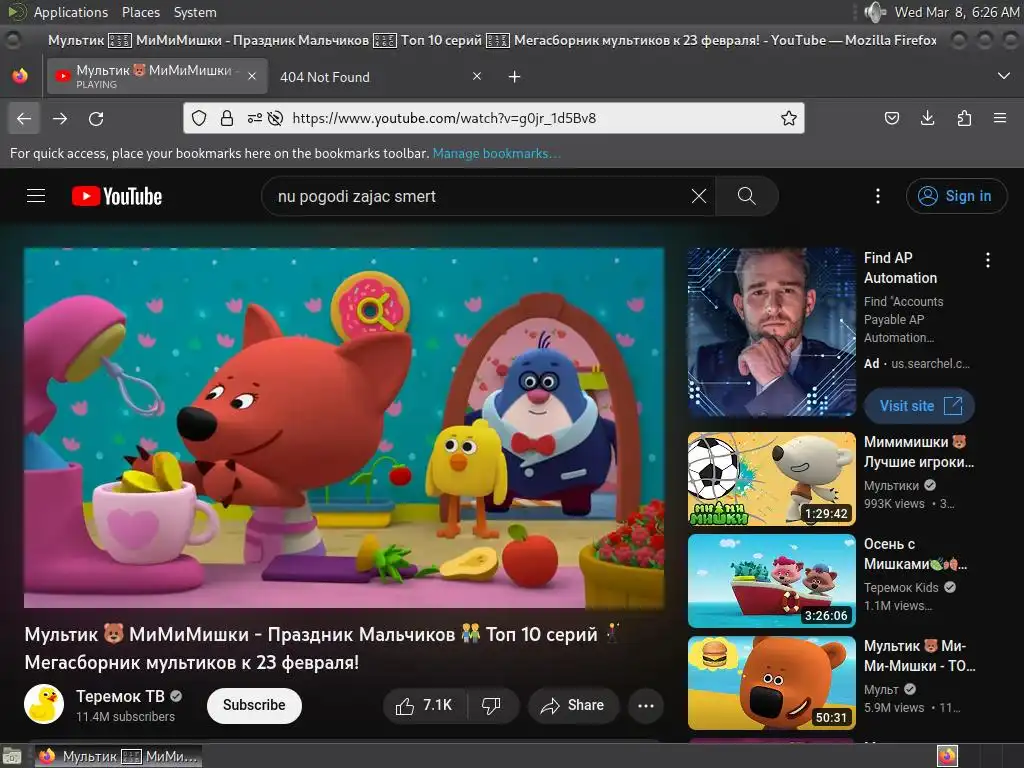Open more actions ellipsis below video
This screenshot has height=768, width=1024.
coord(646,705)
